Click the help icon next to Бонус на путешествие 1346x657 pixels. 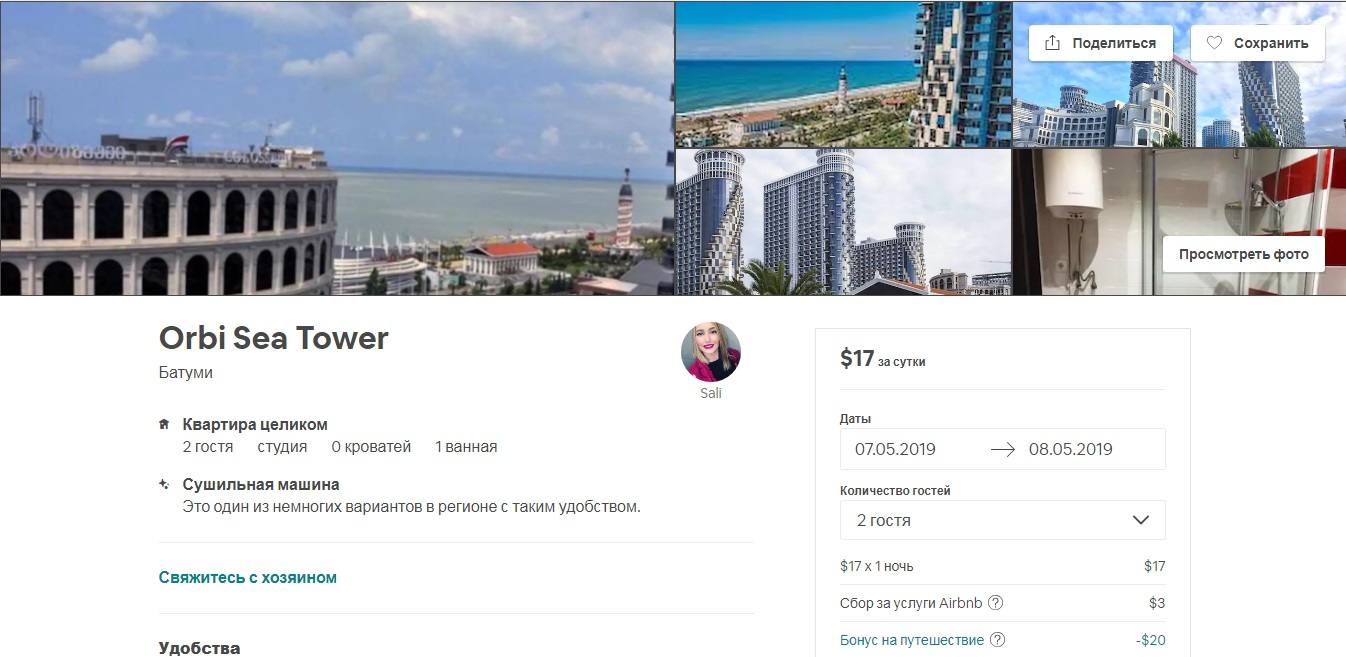coord(997,640)
